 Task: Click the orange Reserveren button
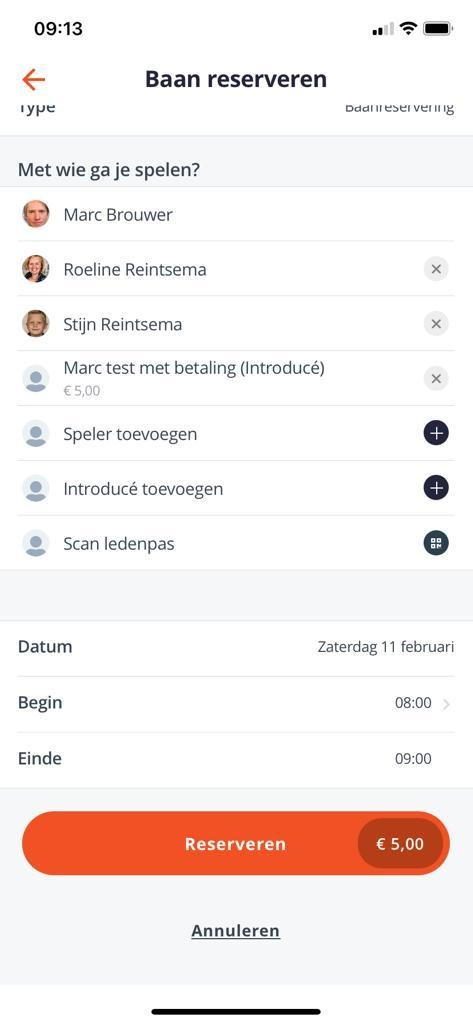click(x=236, y=844)
